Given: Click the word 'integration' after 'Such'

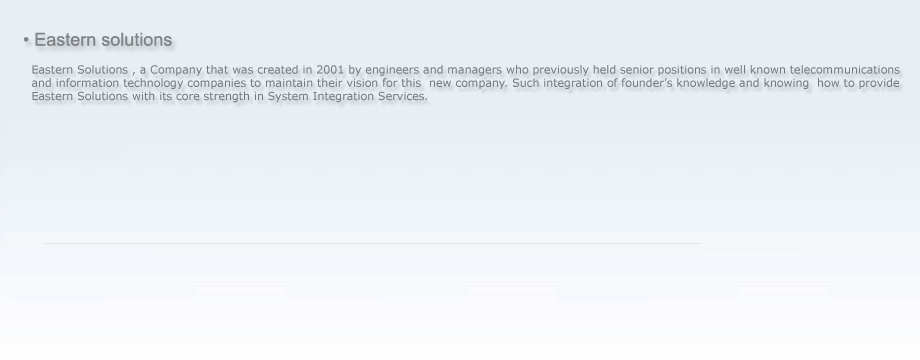Looking at the screenshot, I should point(573,83).
